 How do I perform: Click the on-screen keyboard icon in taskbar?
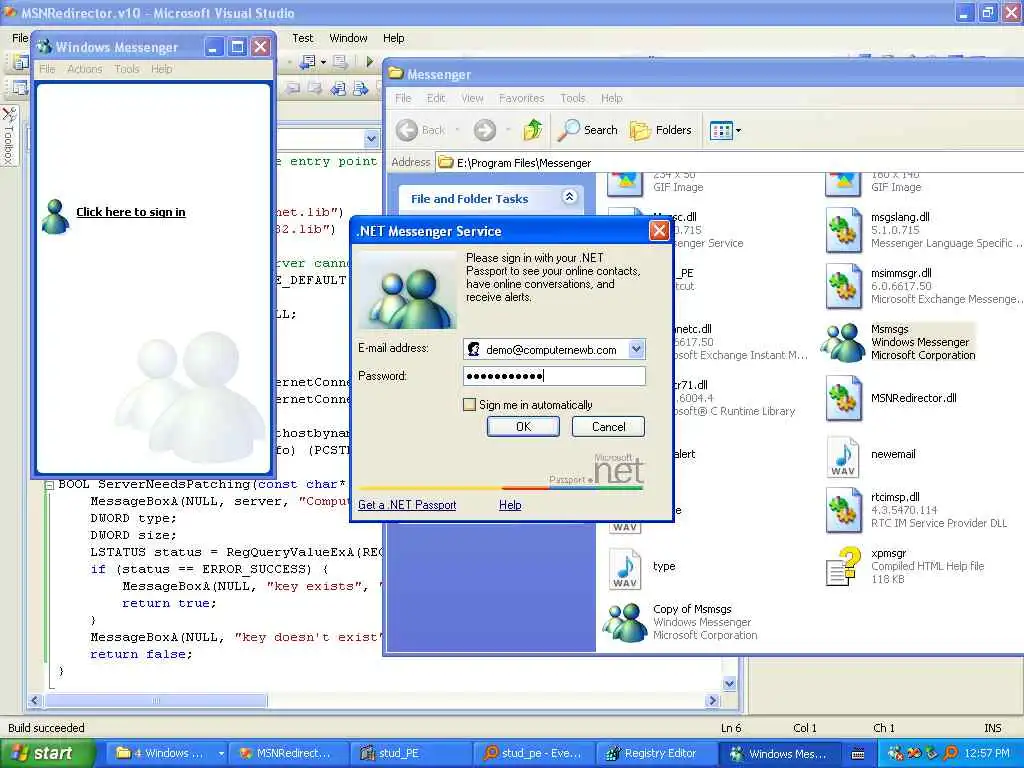[x=858, y=754]
